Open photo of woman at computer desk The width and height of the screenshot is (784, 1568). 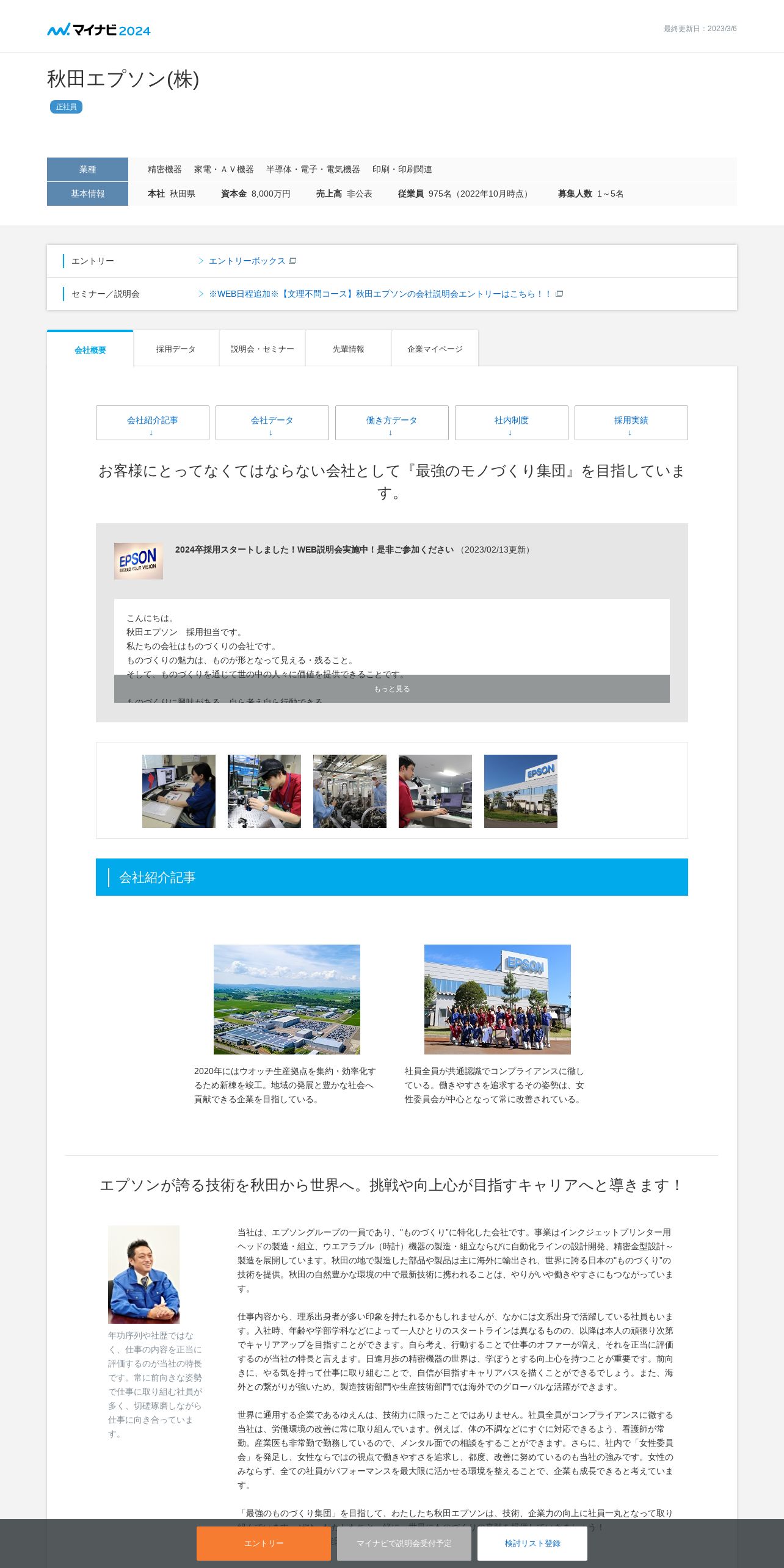pos(179,791)
